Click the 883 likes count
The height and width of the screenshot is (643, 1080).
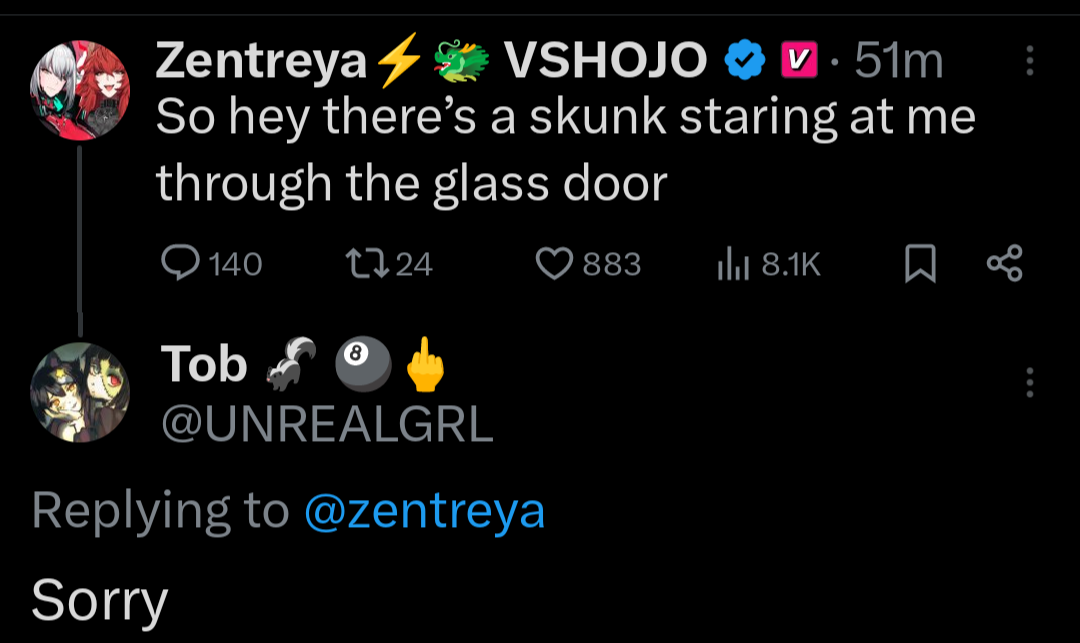click(611, 264)
